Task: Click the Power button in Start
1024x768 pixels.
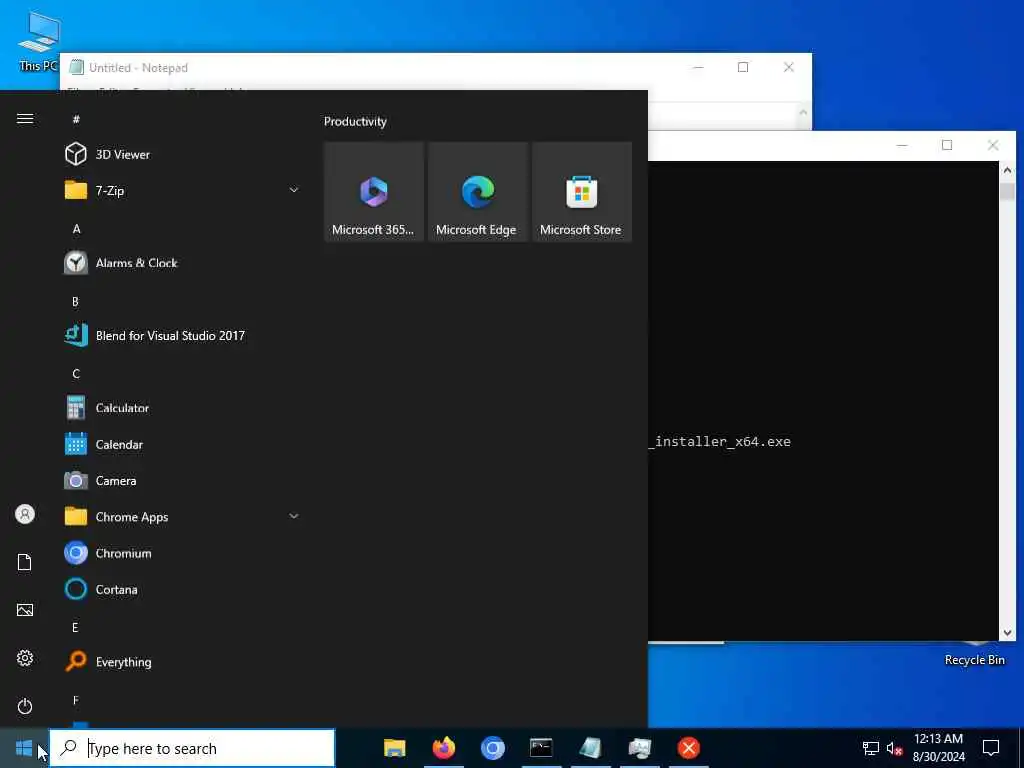Action: (x=25, y=706)
